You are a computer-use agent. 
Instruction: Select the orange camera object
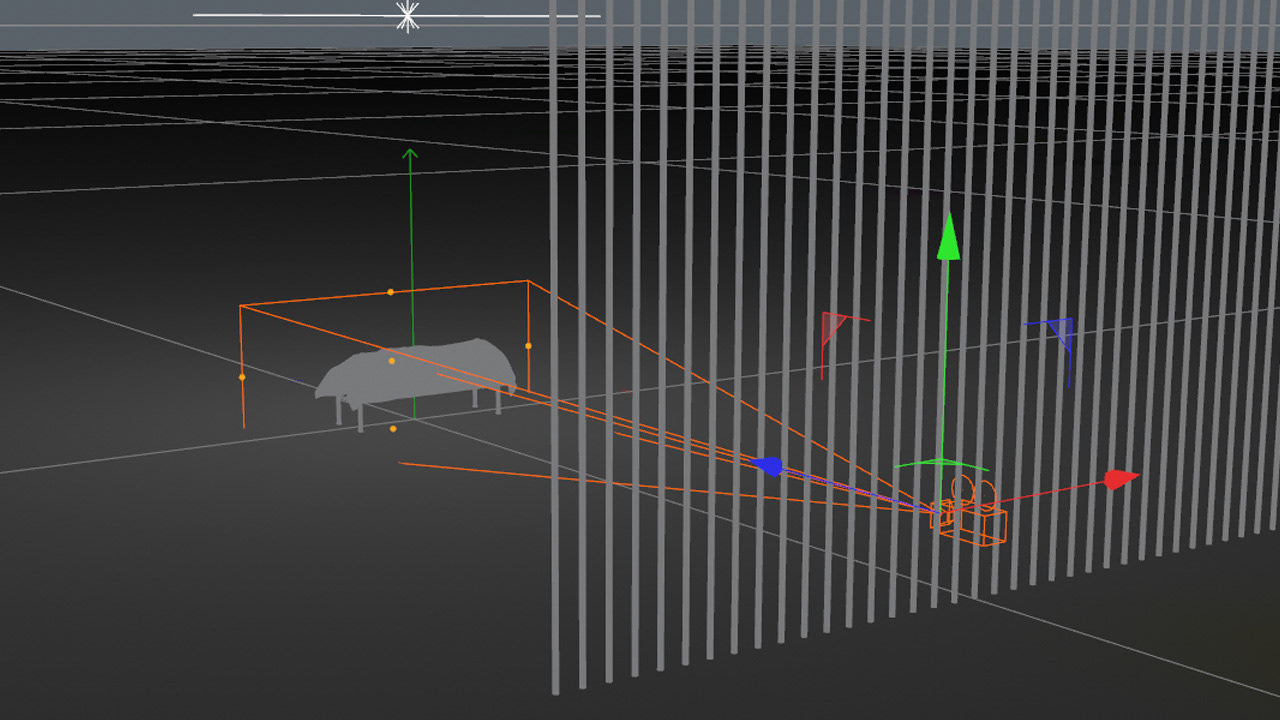pyautogui.click(x=969, y=512)
